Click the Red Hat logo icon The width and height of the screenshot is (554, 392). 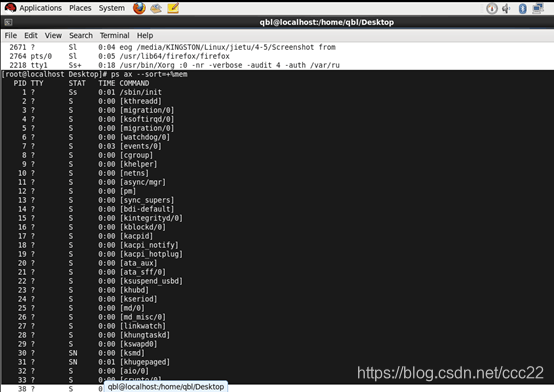[10, 8]
